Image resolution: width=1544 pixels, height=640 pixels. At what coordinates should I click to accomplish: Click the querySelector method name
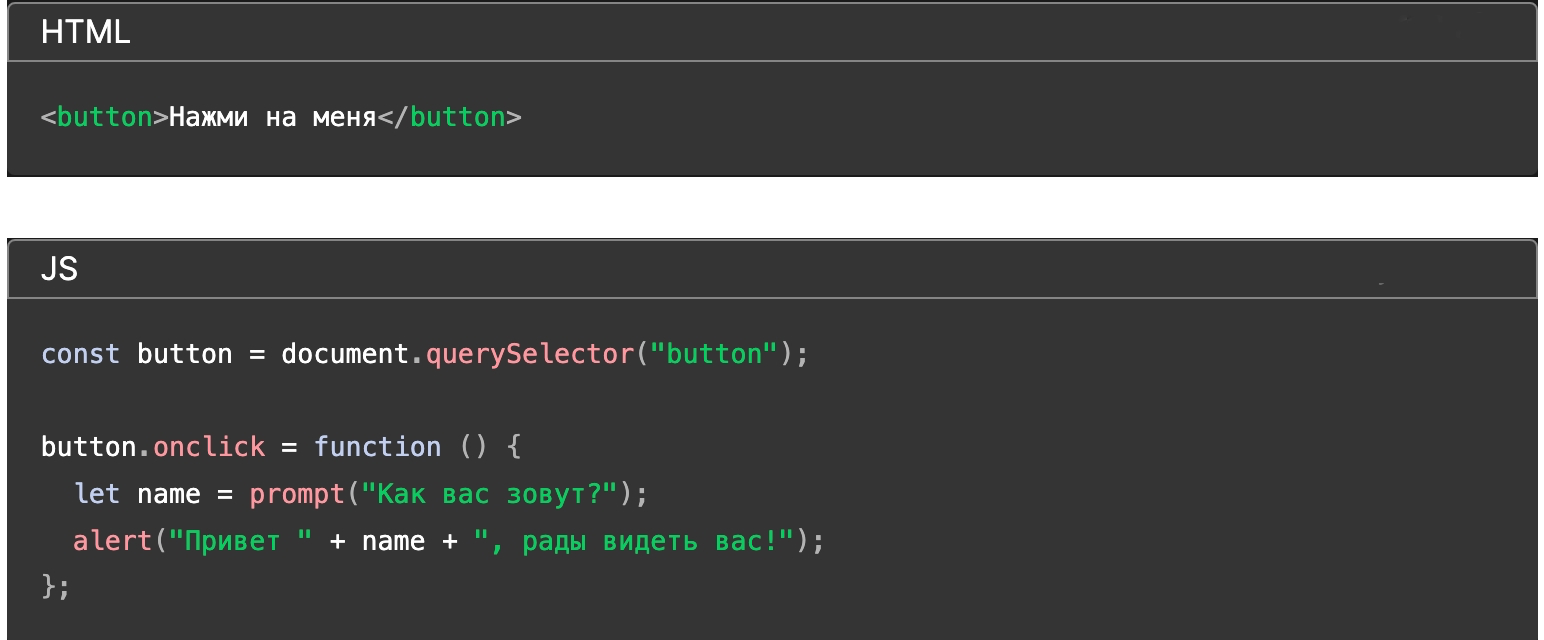530,354
